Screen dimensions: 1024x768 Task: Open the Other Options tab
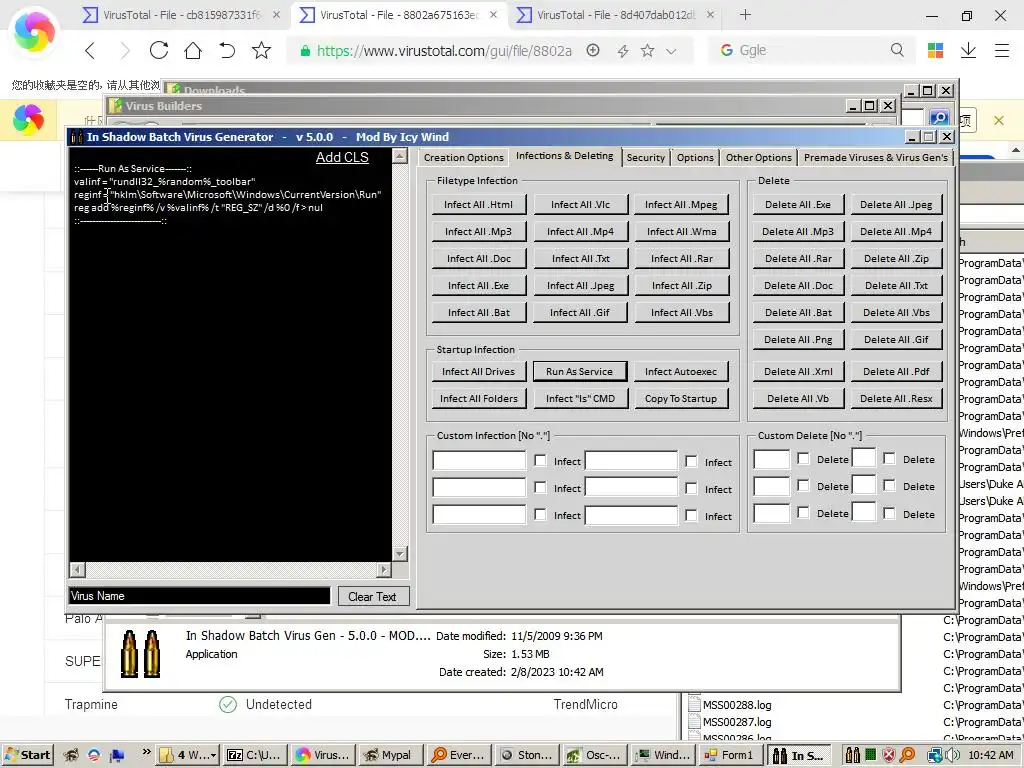tap(758, 157)
